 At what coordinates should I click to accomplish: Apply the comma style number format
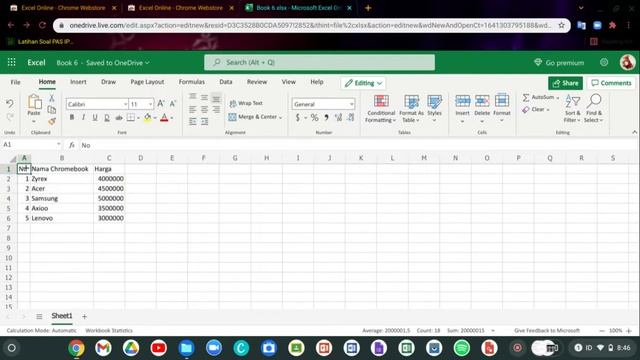[326, 118]
